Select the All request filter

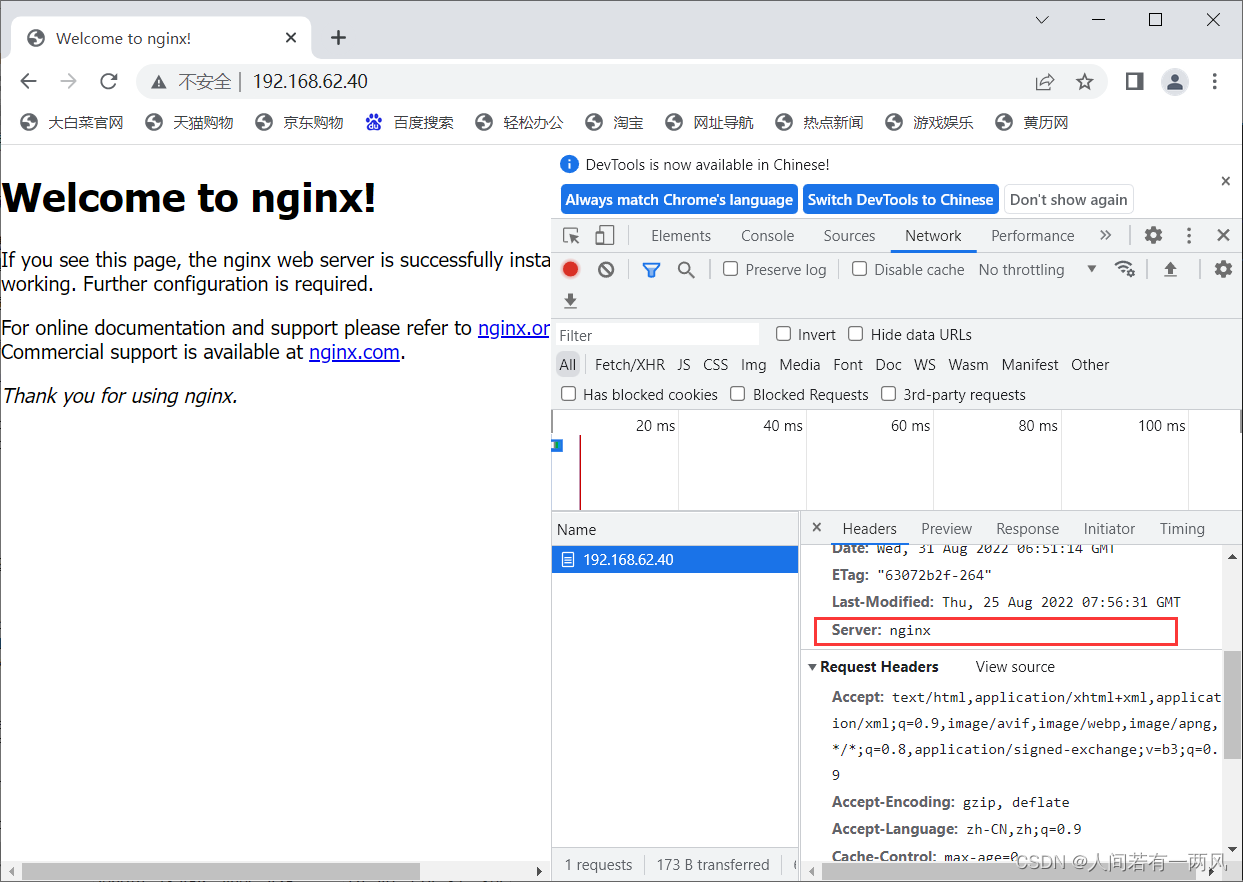click(568, 365)
